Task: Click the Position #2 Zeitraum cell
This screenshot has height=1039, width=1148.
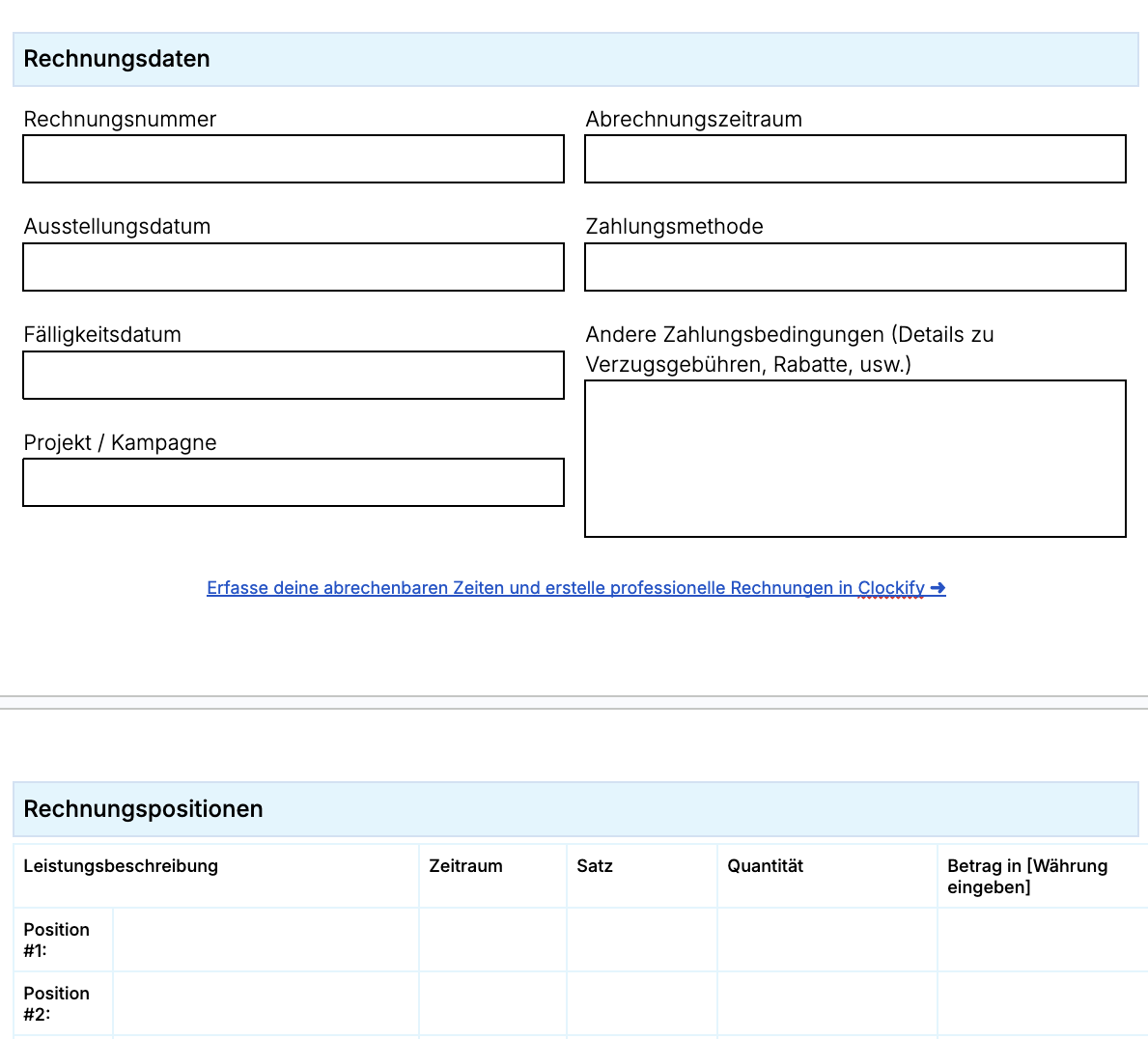Action: pos(493,1004)
